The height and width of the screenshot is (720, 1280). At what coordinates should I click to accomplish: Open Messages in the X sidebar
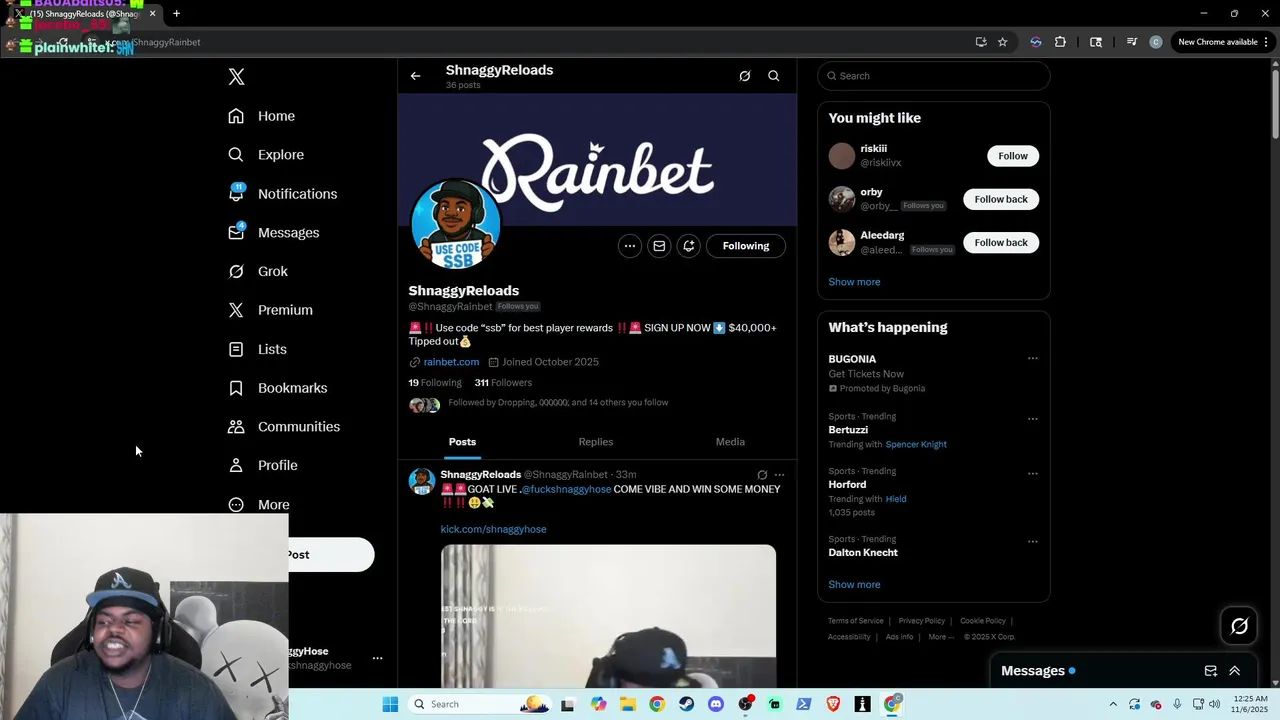tap(274, 233)
